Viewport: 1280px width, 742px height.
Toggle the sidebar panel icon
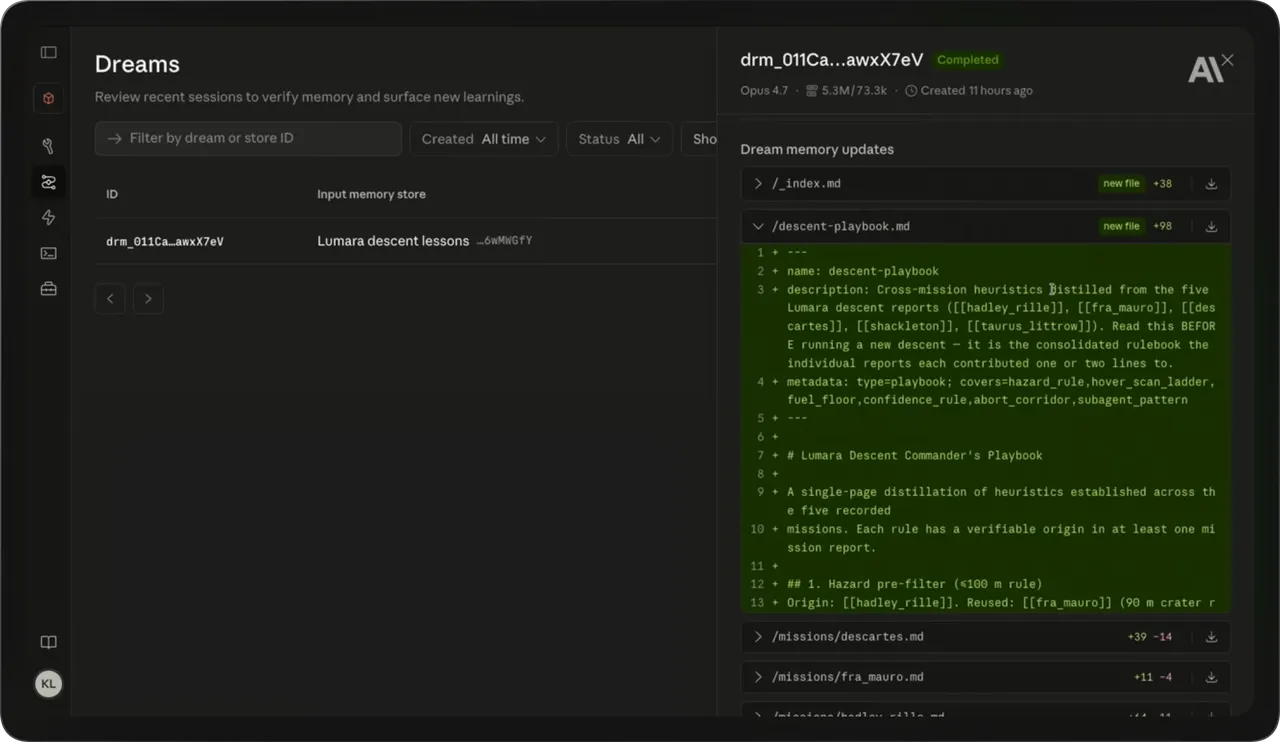coord(48,52)
